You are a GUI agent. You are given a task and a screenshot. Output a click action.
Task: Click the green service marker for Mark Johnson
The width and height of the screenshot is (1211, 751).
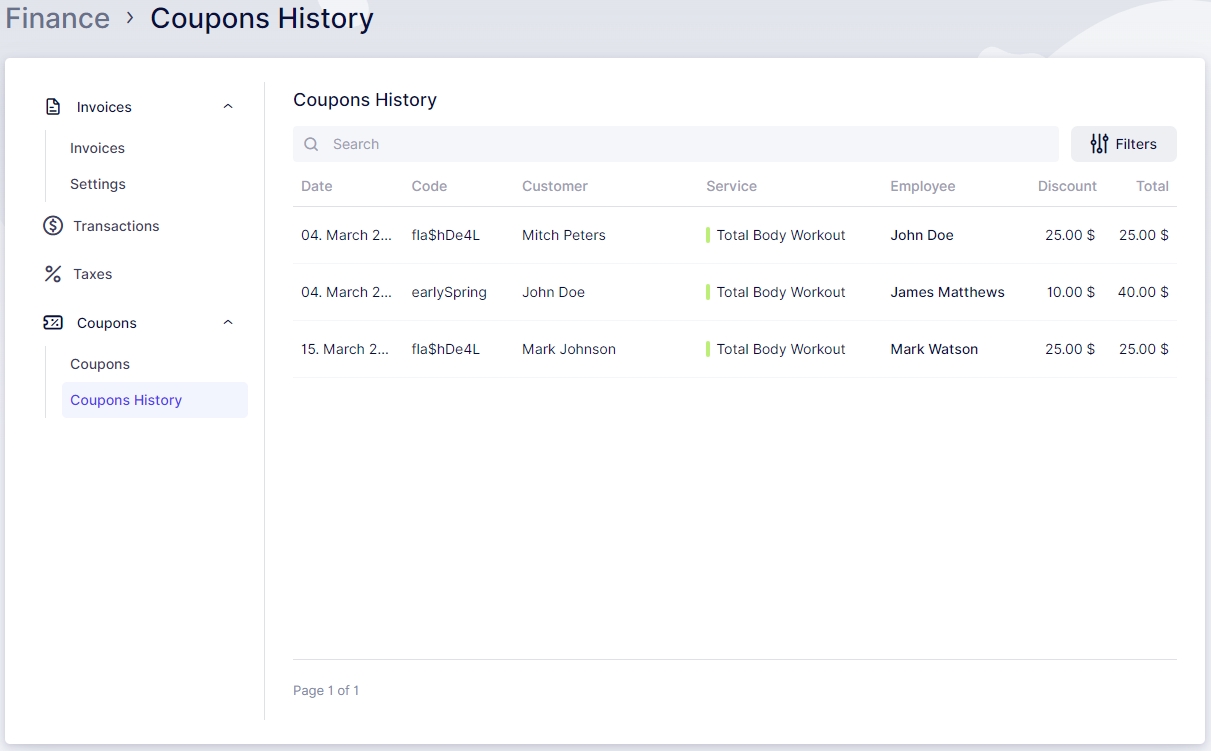[x=708, y=349]
